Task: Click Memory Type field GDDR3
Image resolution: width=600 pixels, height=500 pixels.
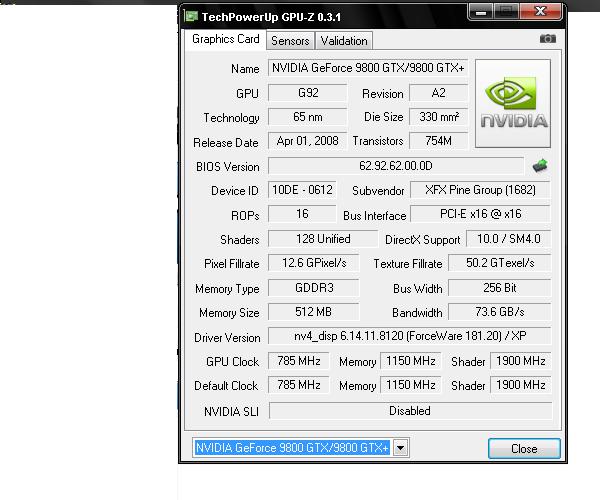Action: 314,288
